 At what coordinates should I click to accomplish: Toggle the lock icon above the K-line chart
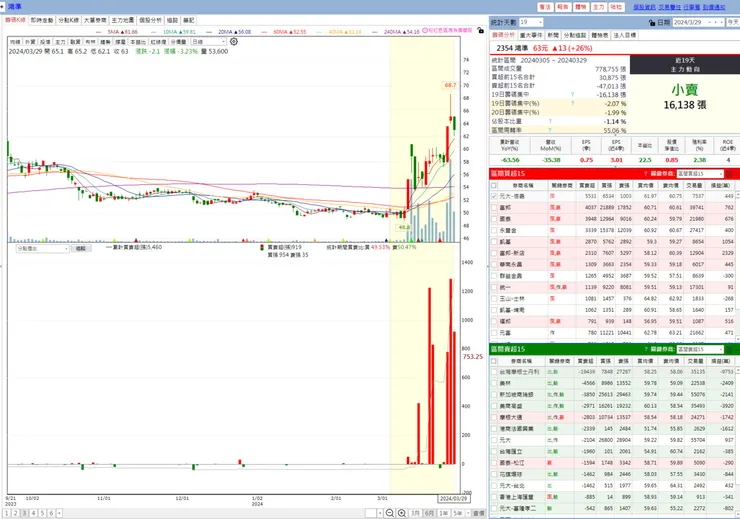[x=480, y=30]
